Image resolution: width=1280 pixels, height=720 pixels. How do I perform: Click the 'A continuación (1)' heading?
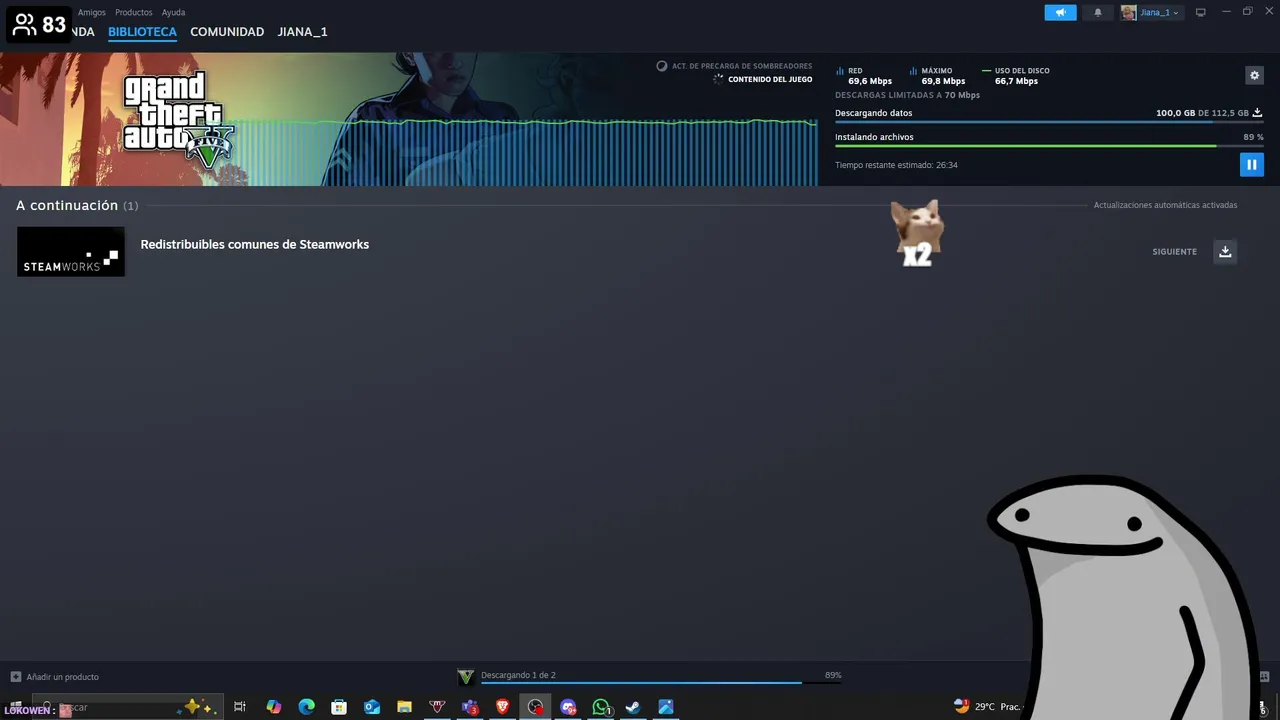(77, 205)
